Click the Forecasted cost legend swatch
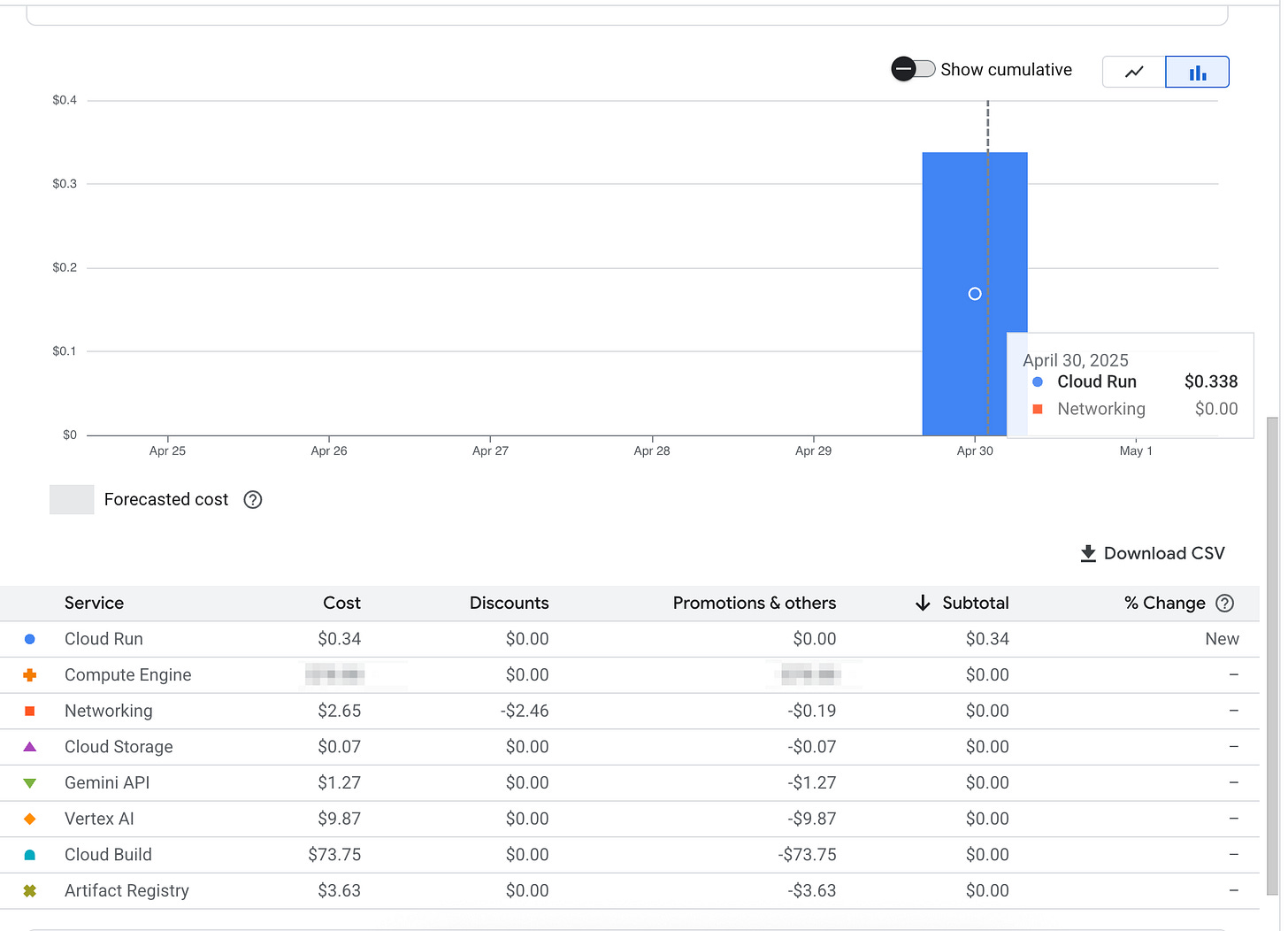The image size is (1288, 931). pyautogui.click(x=72, y=500)
